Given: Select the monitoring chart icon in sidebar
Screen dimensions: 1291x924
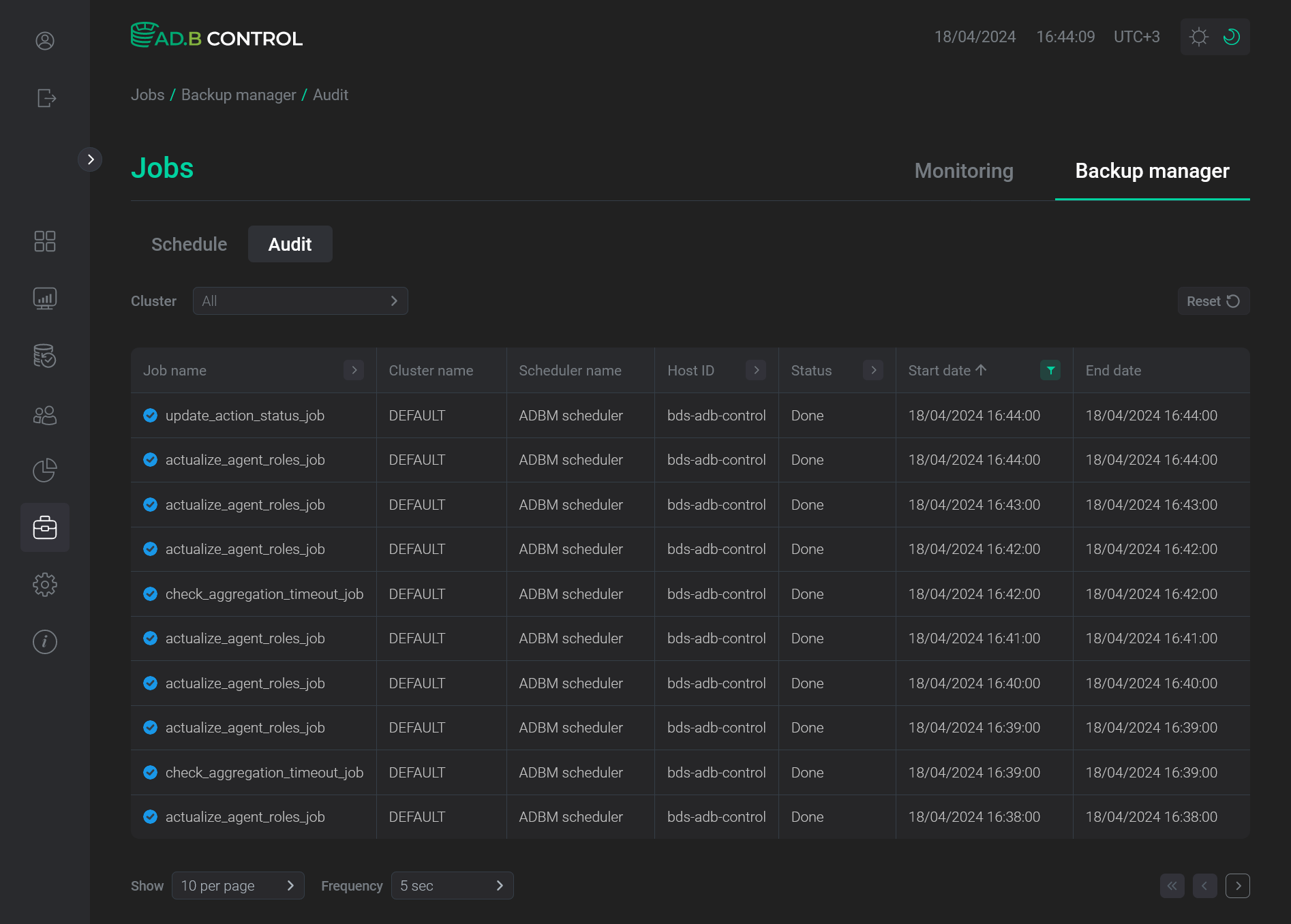Looking at the screenshot, I should pyautogui.click(x=45, y=298).
